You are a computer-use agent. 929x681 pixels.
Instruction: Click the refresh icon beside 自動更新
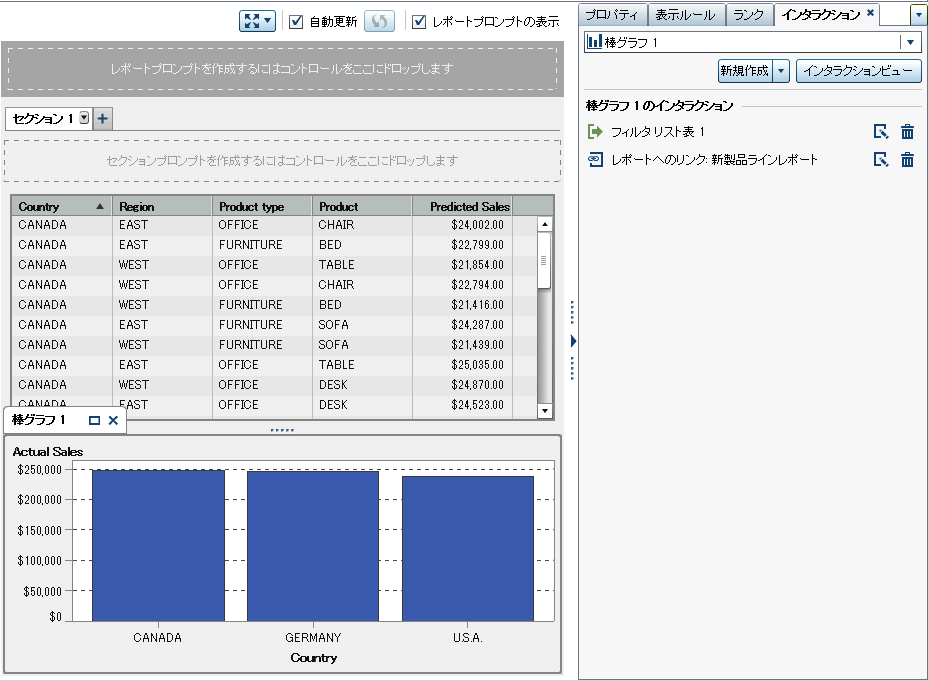379,21
